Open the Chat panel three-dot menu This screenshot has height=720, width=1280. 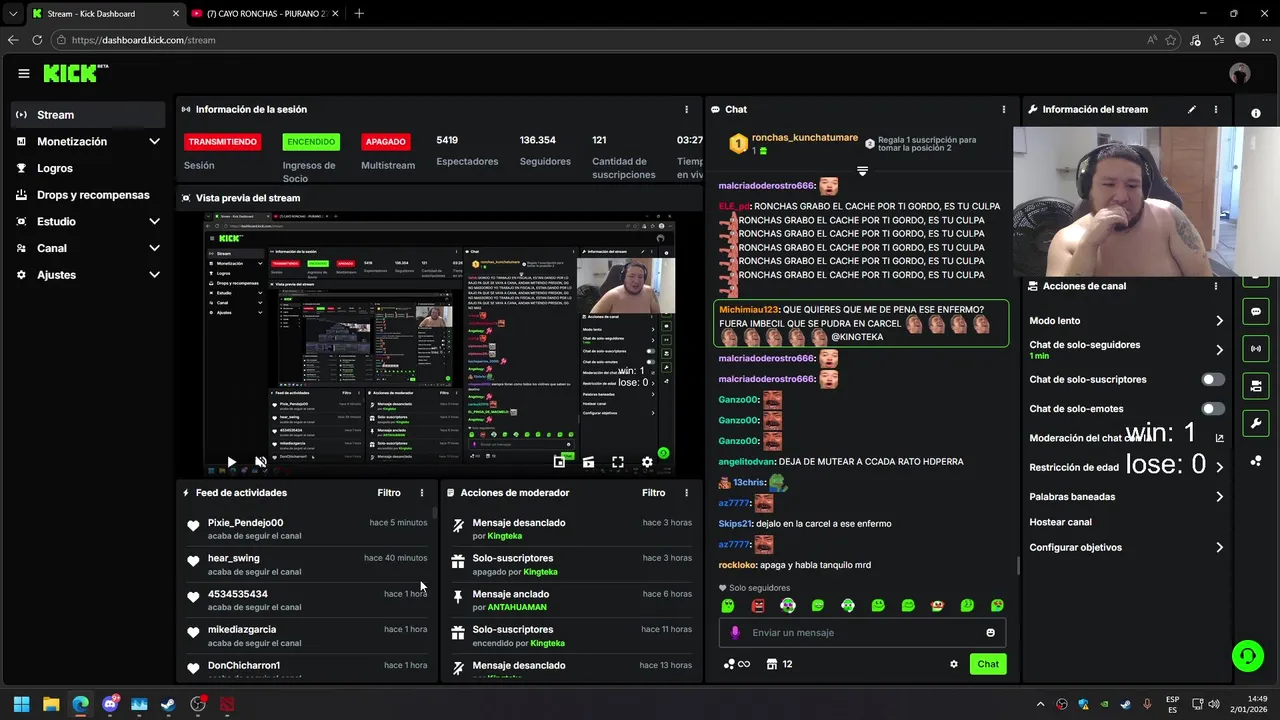pos(1004,109)
